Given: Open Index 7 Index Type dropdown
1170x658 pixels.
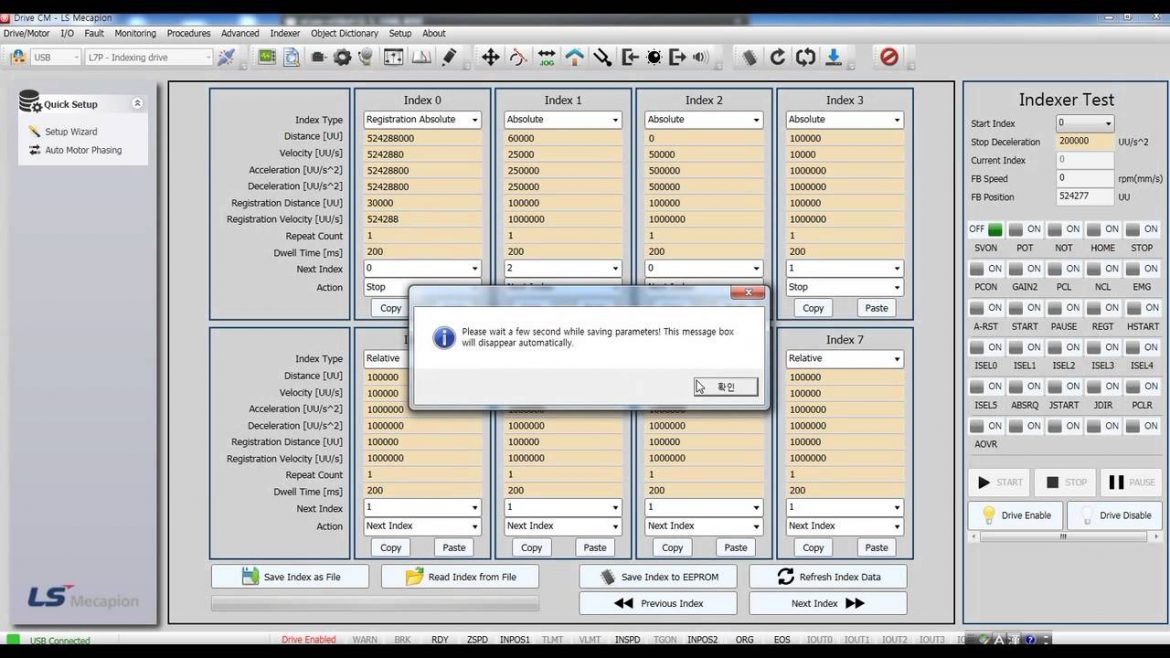Looking at the screenshot, I should (845, 358).
